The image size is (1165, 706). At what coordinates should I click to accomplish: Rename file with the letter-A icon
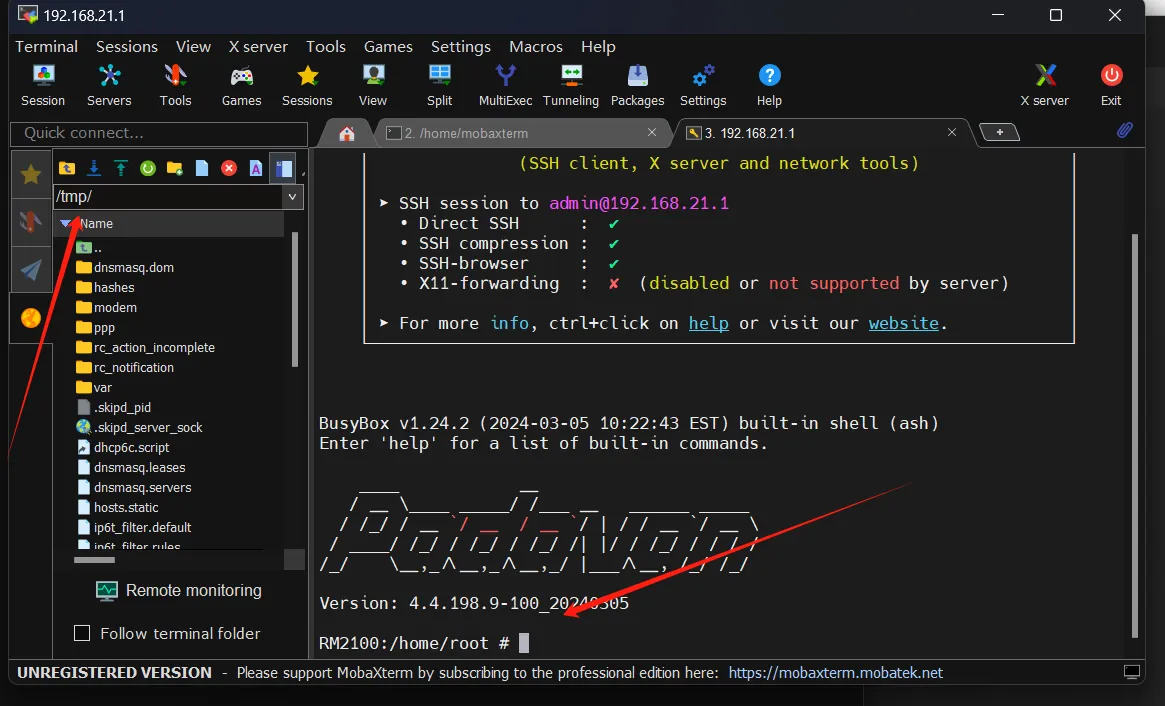[x=256, y=168]
